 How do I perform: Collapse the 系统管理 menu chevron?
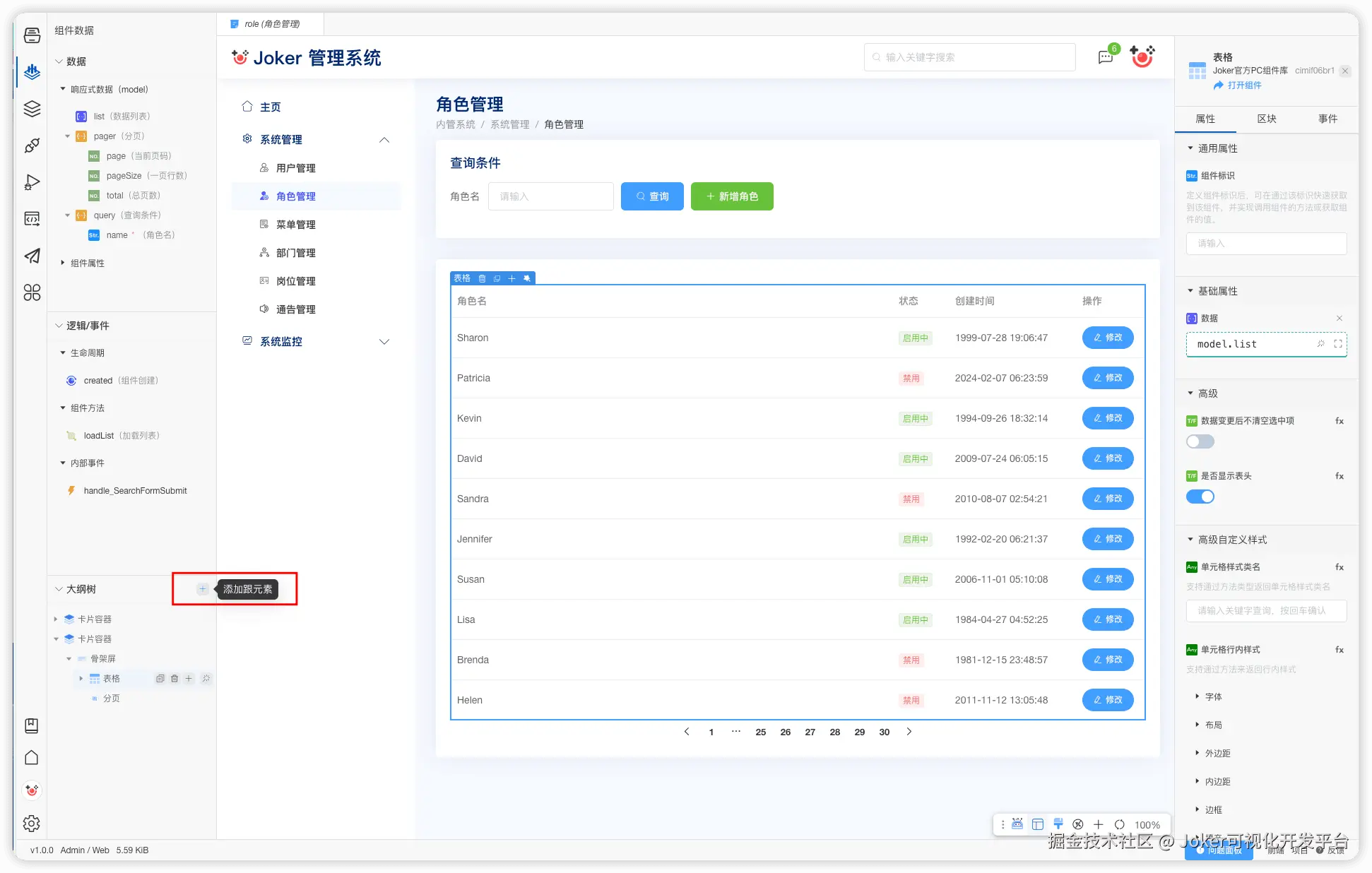[x=384, y=140]
